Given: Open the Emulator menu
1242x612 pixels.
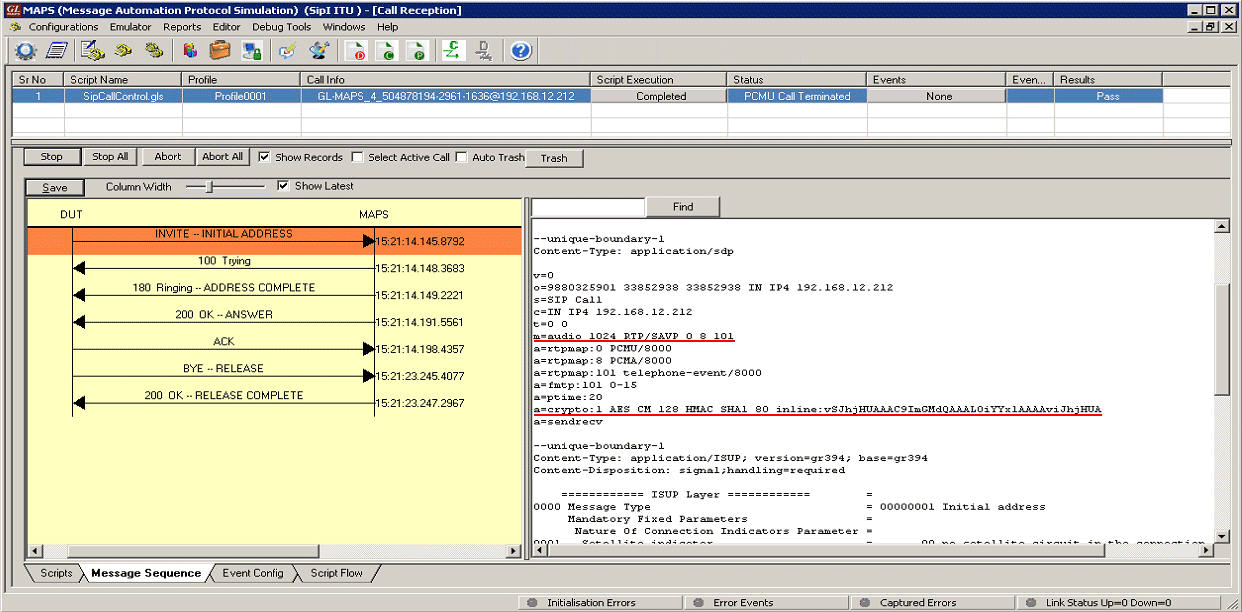Looking at the screenshot, I should [131, 27].
